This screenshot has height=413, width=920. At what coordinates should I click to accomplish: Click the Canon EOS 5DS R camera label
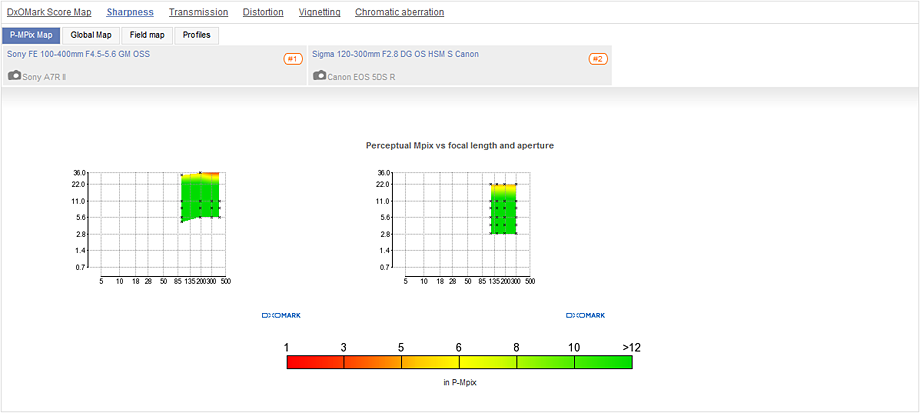click(x=361, y=77)
